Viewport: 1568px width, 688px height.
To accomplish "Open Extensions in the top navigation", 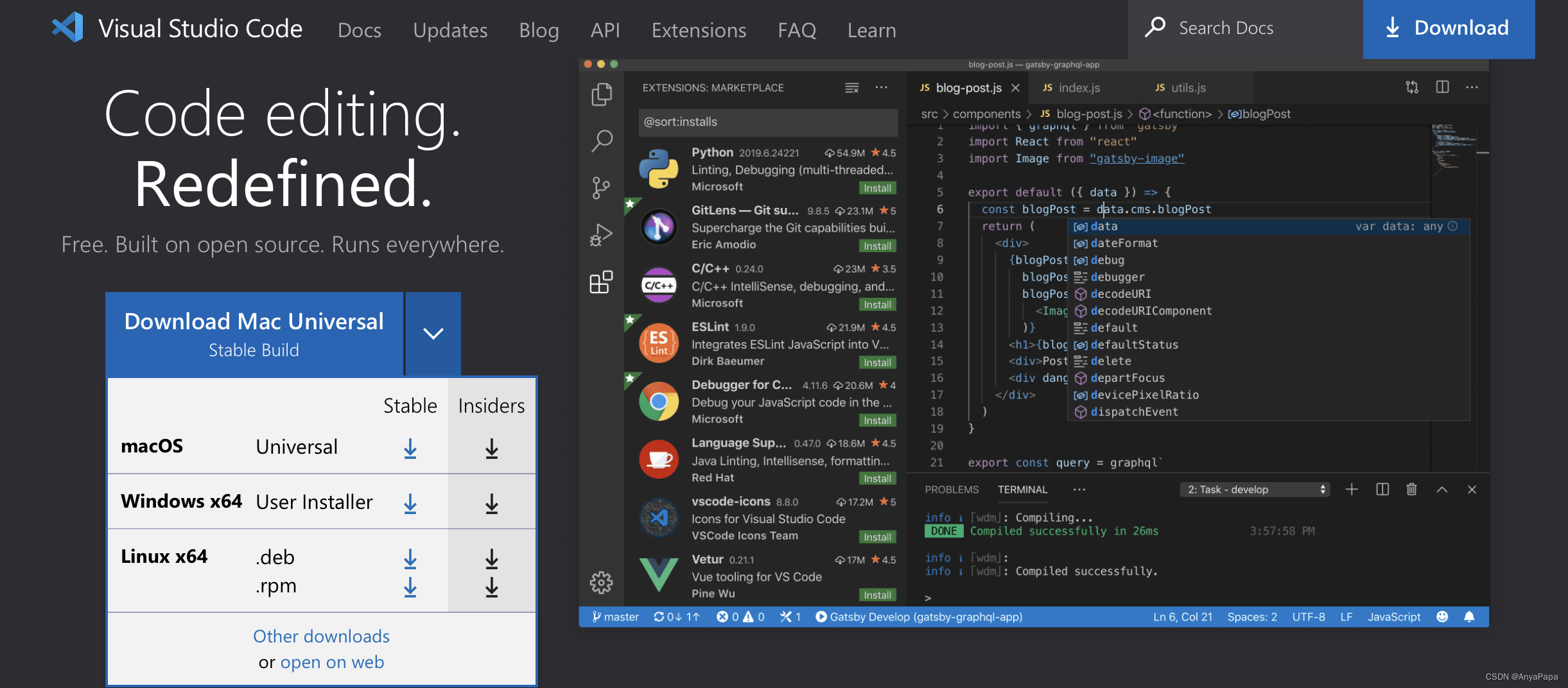I will [x=699, y=30].
